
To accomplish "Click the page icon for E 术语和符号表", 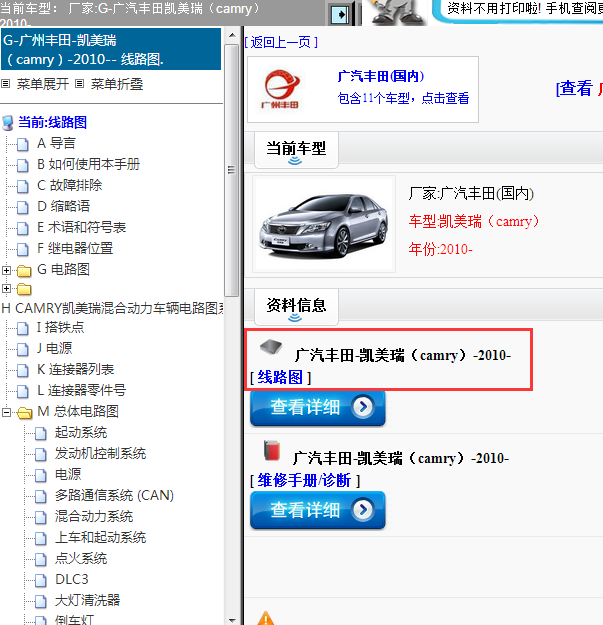I will click(23, 228).
